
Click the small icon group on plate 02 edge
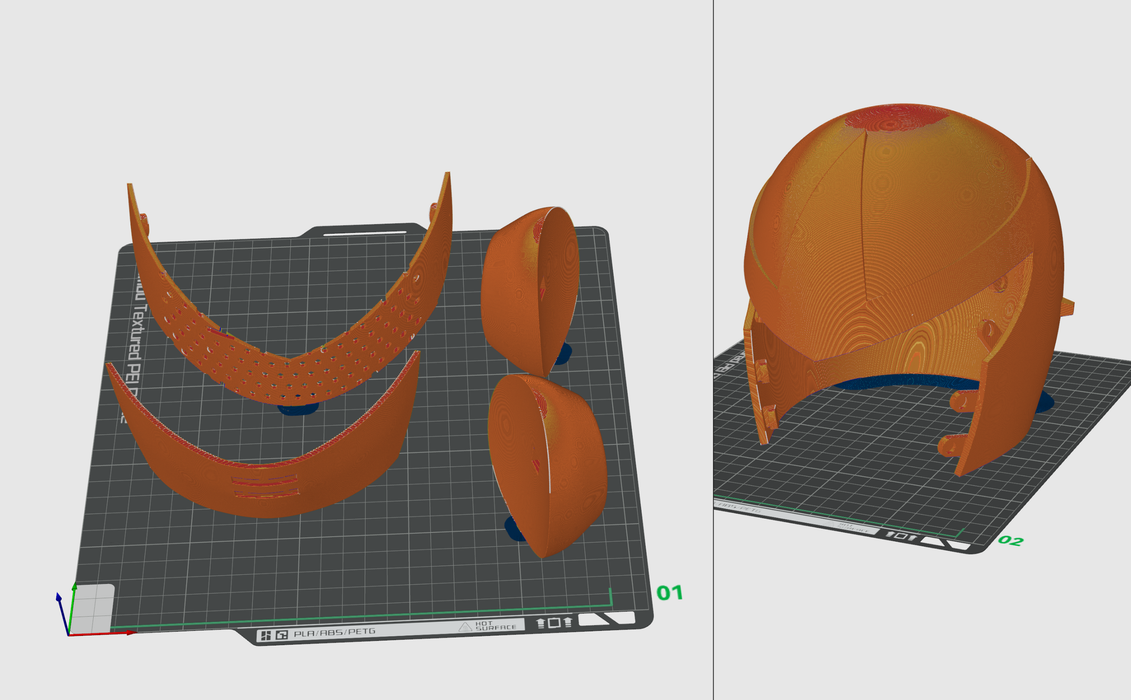pos(904,538)
